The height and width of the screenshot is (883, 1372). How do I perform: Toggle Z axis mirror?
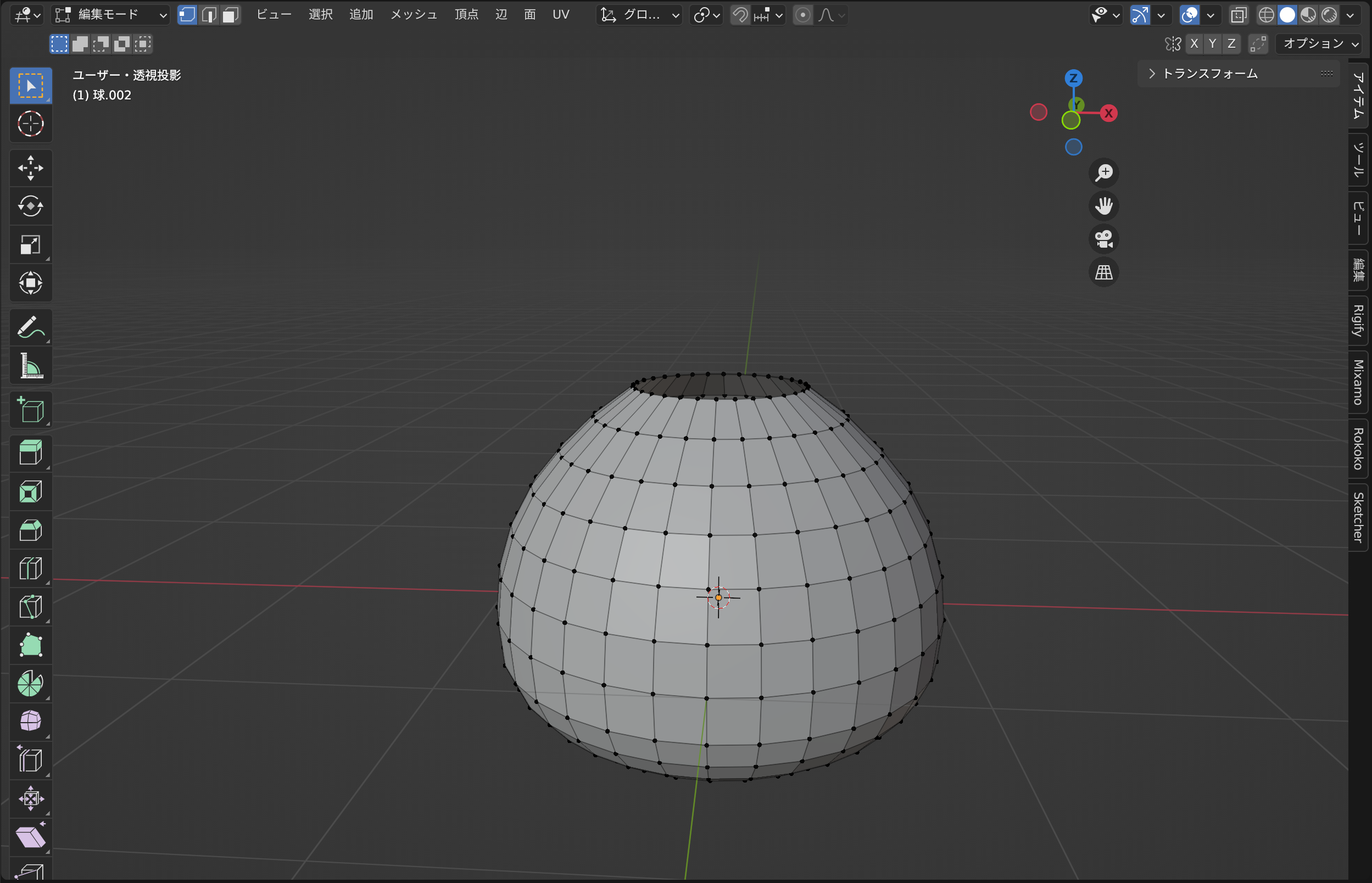point(1231,43)
